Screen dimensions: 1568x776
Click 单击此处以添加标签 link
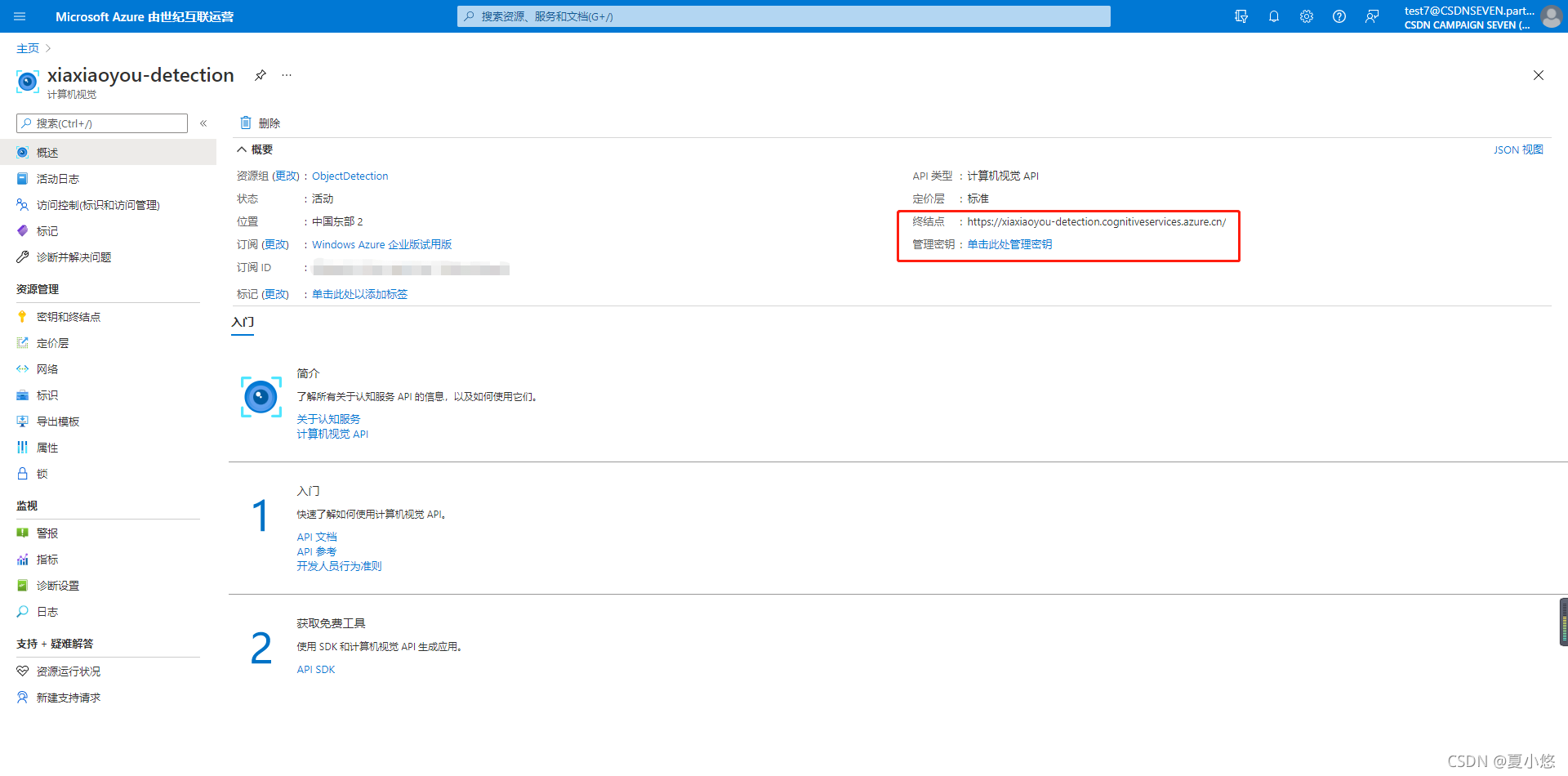pyautogui.click(x=359, y=295)
